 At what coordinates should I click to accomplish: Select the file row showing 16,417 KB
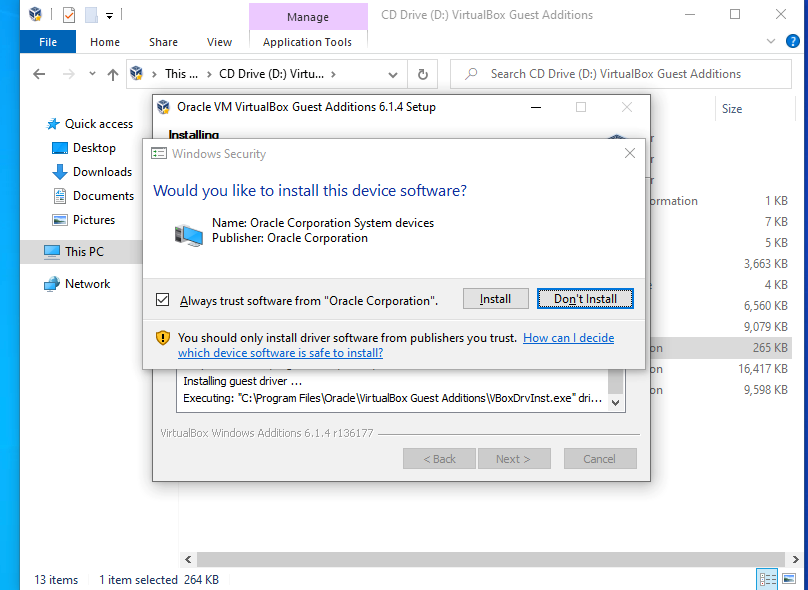(723, 369)
